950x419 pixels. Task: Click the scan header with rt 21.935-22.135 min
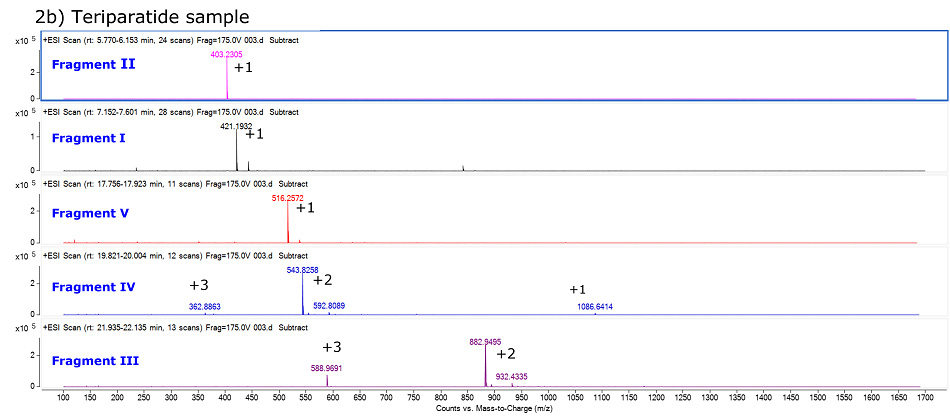click(176, 328)
